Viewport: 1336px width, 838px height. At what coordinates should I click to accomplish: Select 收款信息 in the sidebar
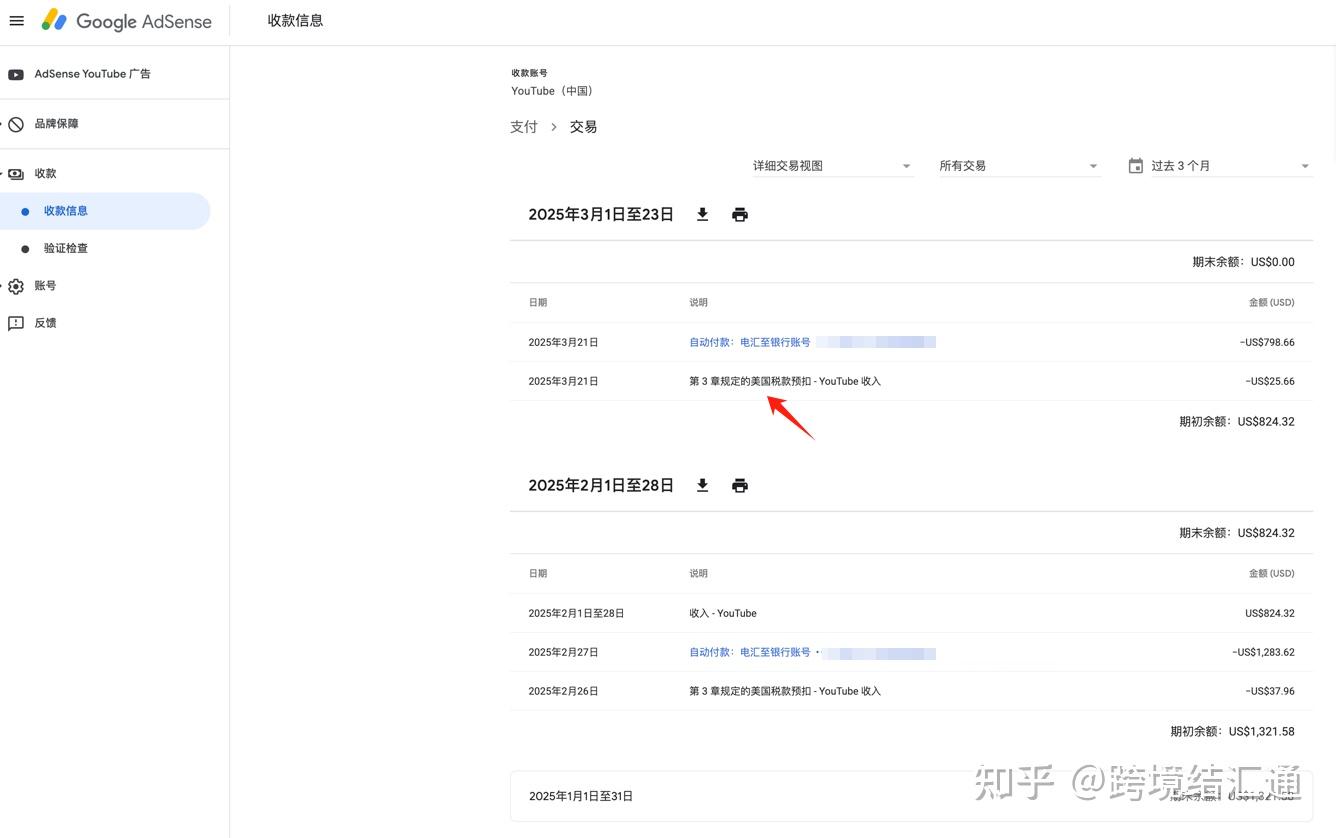(x=105, y=211)
